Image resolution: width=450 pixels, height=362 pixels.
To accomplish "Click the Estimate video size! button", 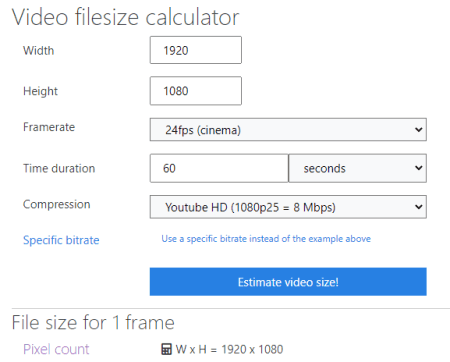I will coord(288,282).
